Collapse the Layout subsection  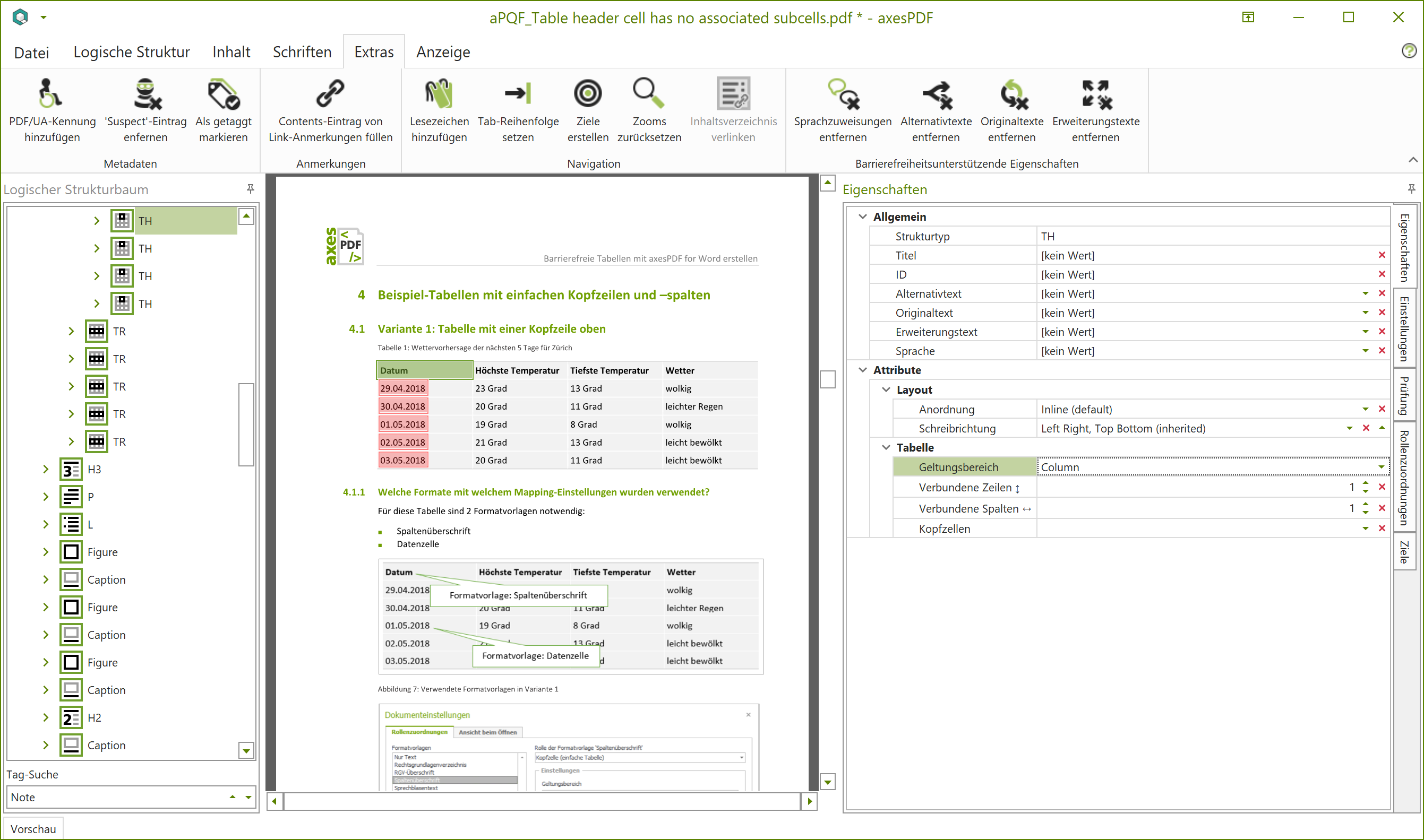[886, 390]
